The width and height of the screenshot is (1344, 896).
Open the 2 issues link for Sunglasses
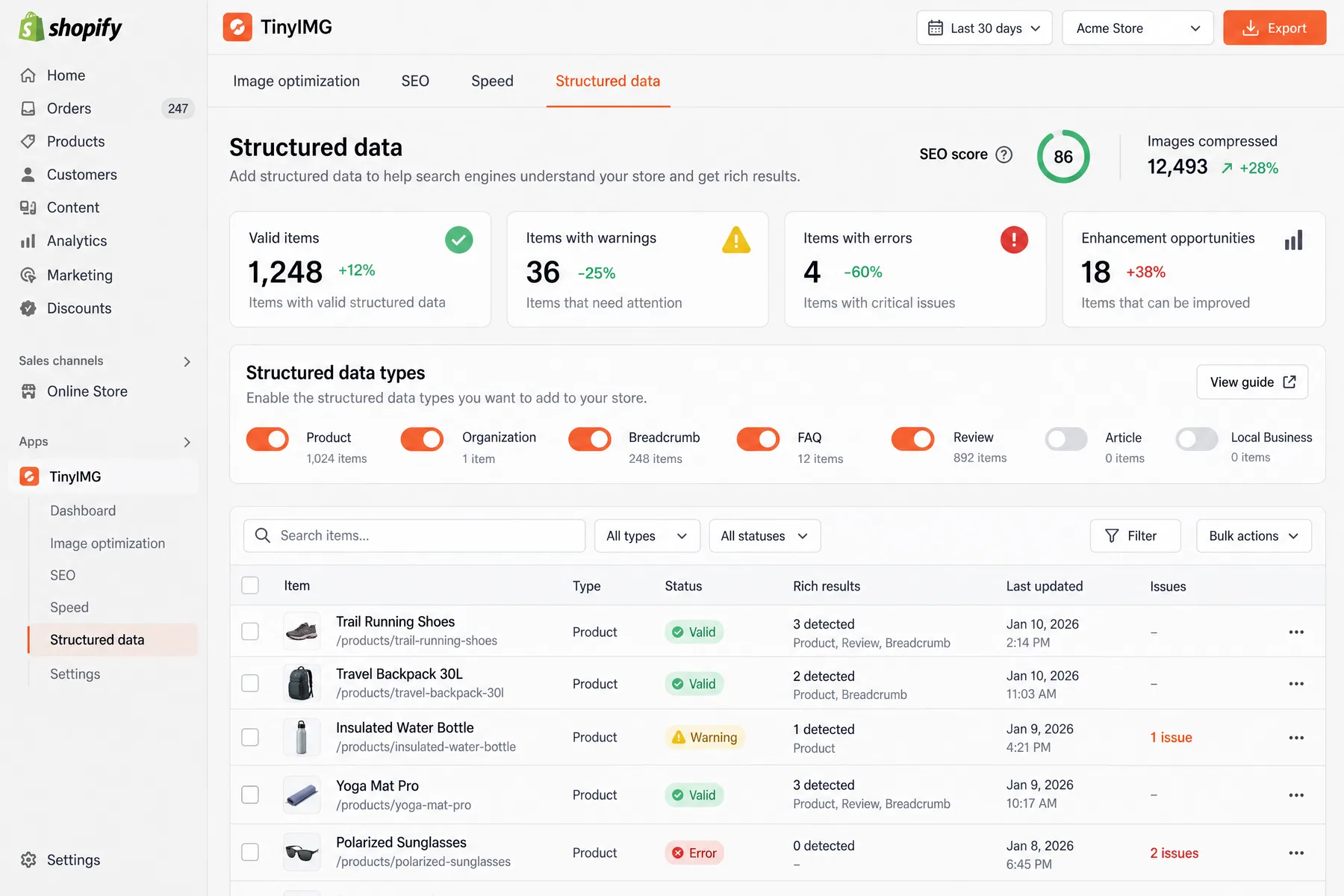pos(1174,853)
